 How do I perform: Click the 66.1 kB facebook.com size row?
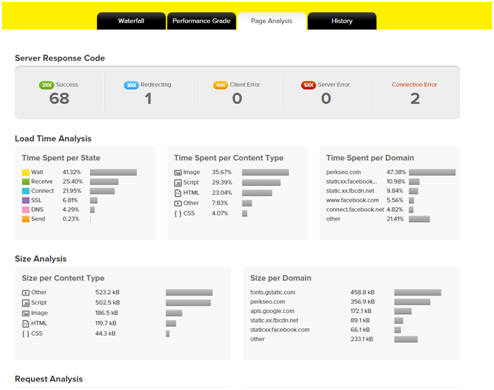tap(326, 330)
